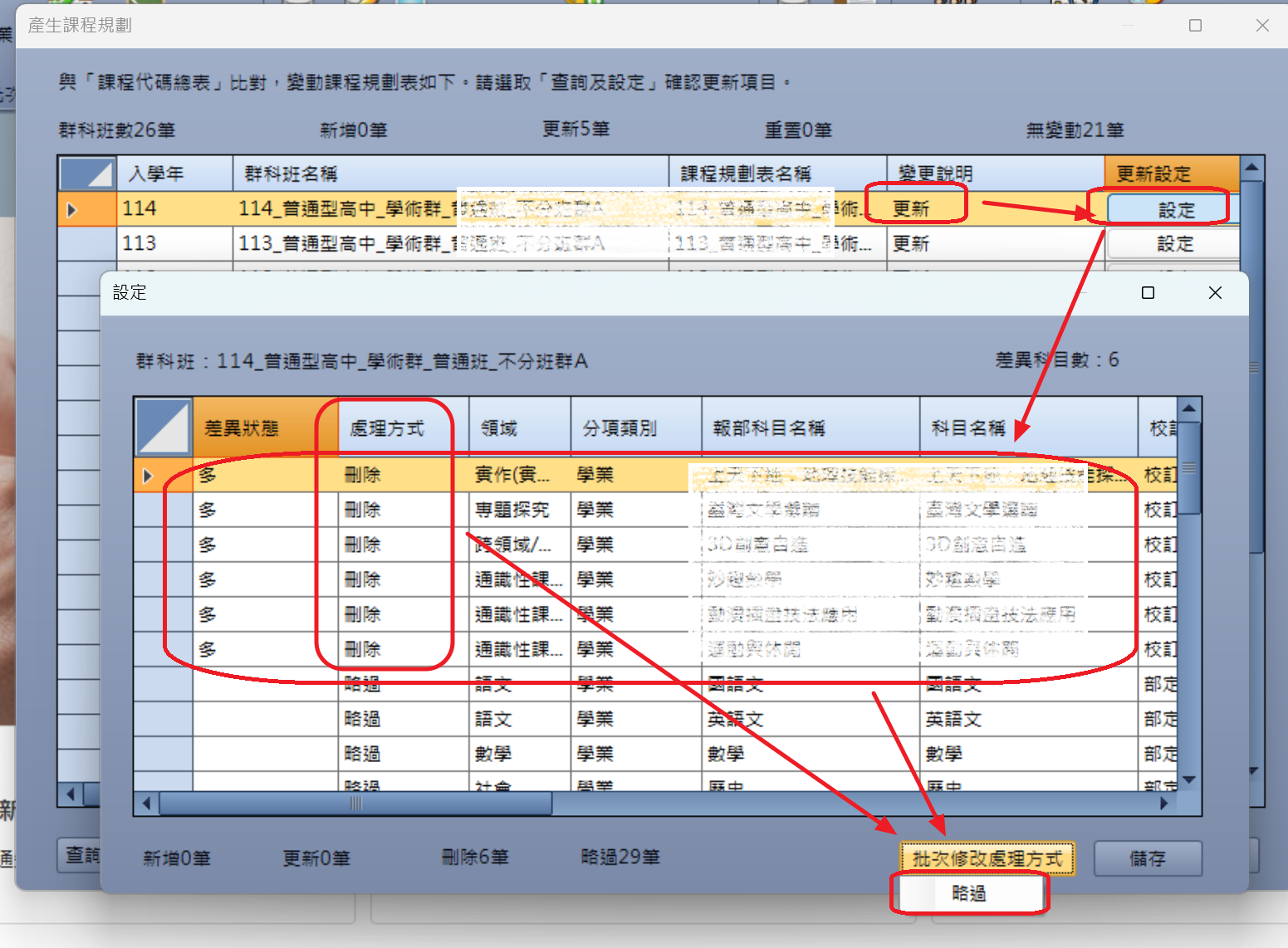
Task: Click 批次修改處理方式 button
Action: (x=987, y=858)
